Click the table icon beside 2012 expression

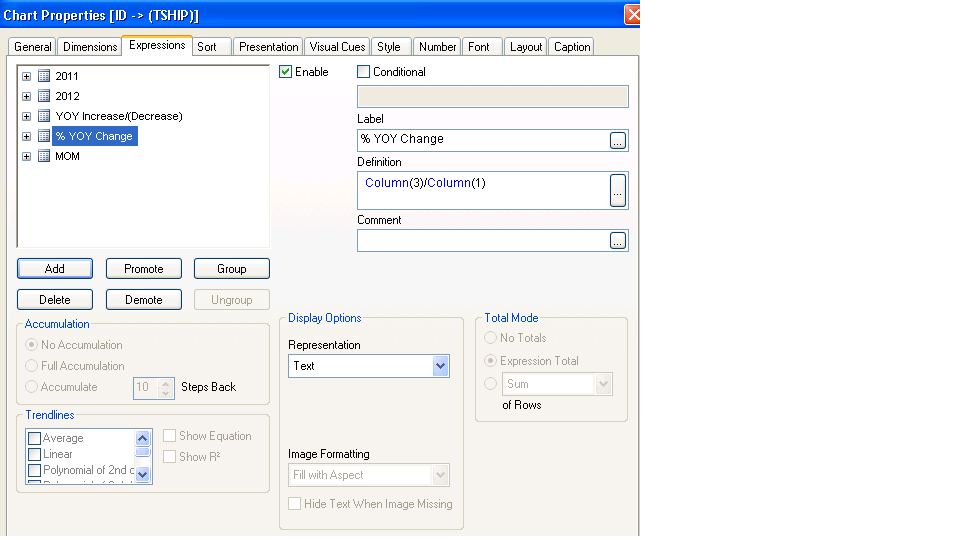pyautogui.click(x=44, y=96)
